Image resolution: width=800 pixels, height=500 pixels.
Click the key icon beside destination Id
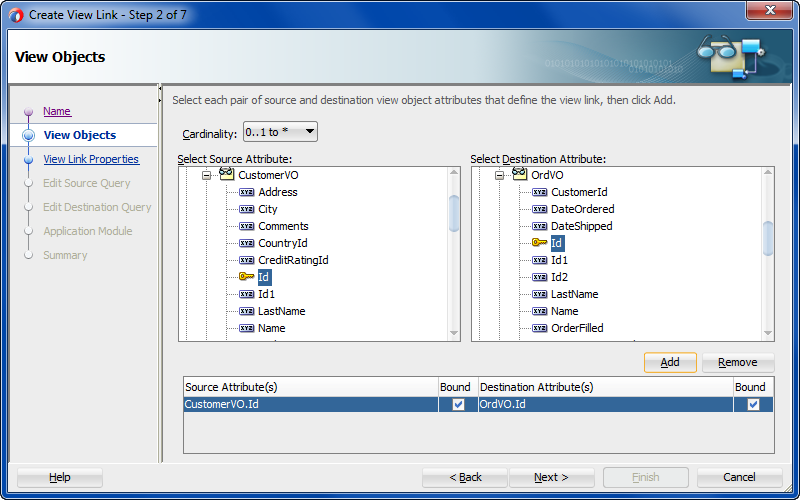539,242
